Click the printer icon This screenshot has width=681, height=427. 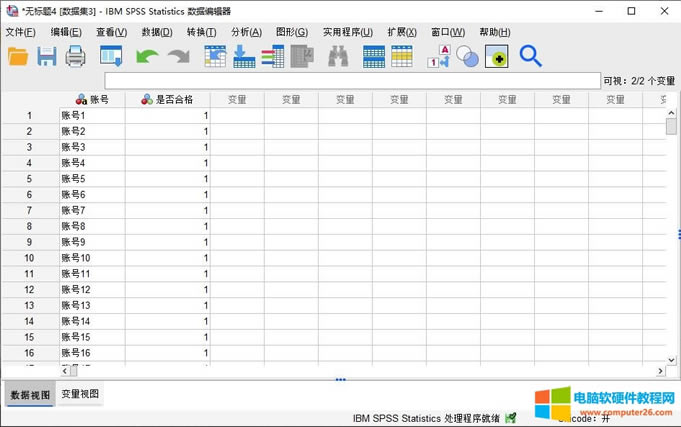pyautogui.click(x=76, y=57)
